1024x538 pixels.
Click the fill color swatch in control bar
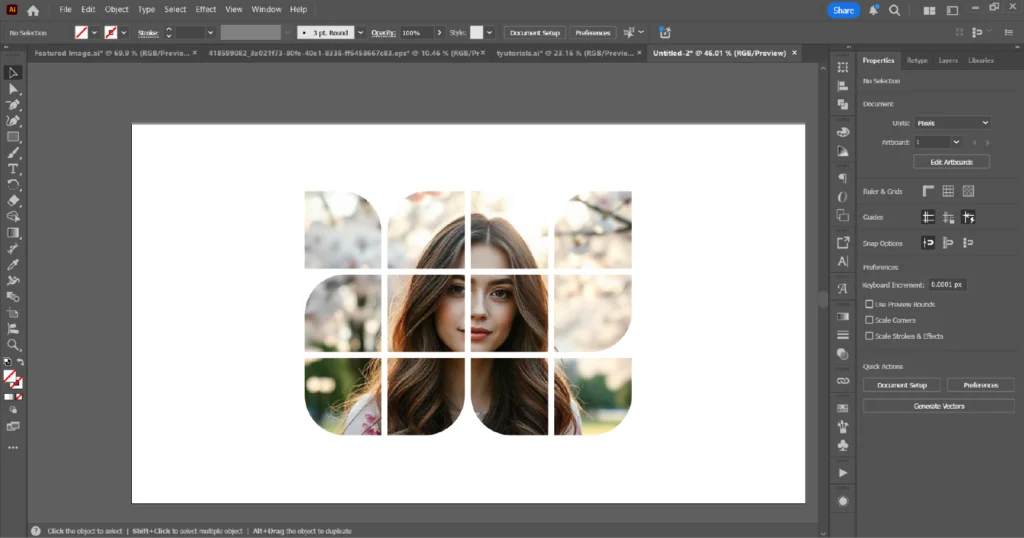click(x=81, y=33)
